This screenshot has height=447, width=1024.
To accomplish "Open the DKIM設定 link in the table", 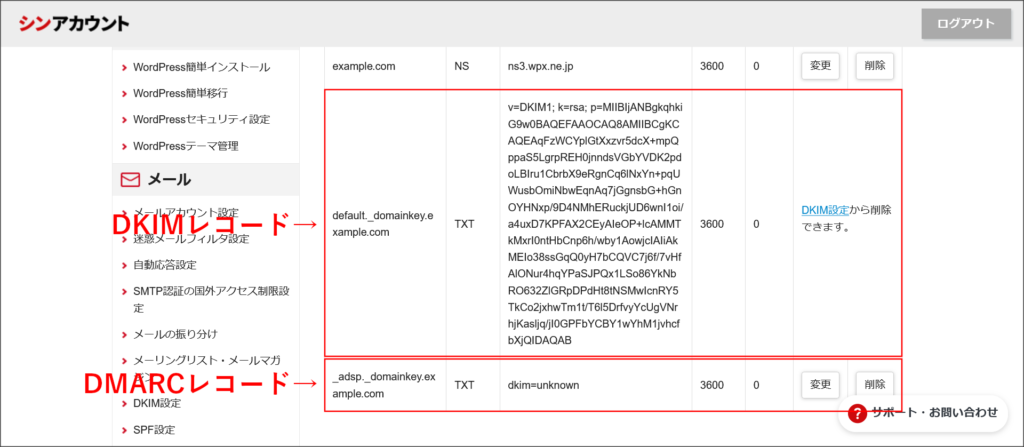I will 825,210.
